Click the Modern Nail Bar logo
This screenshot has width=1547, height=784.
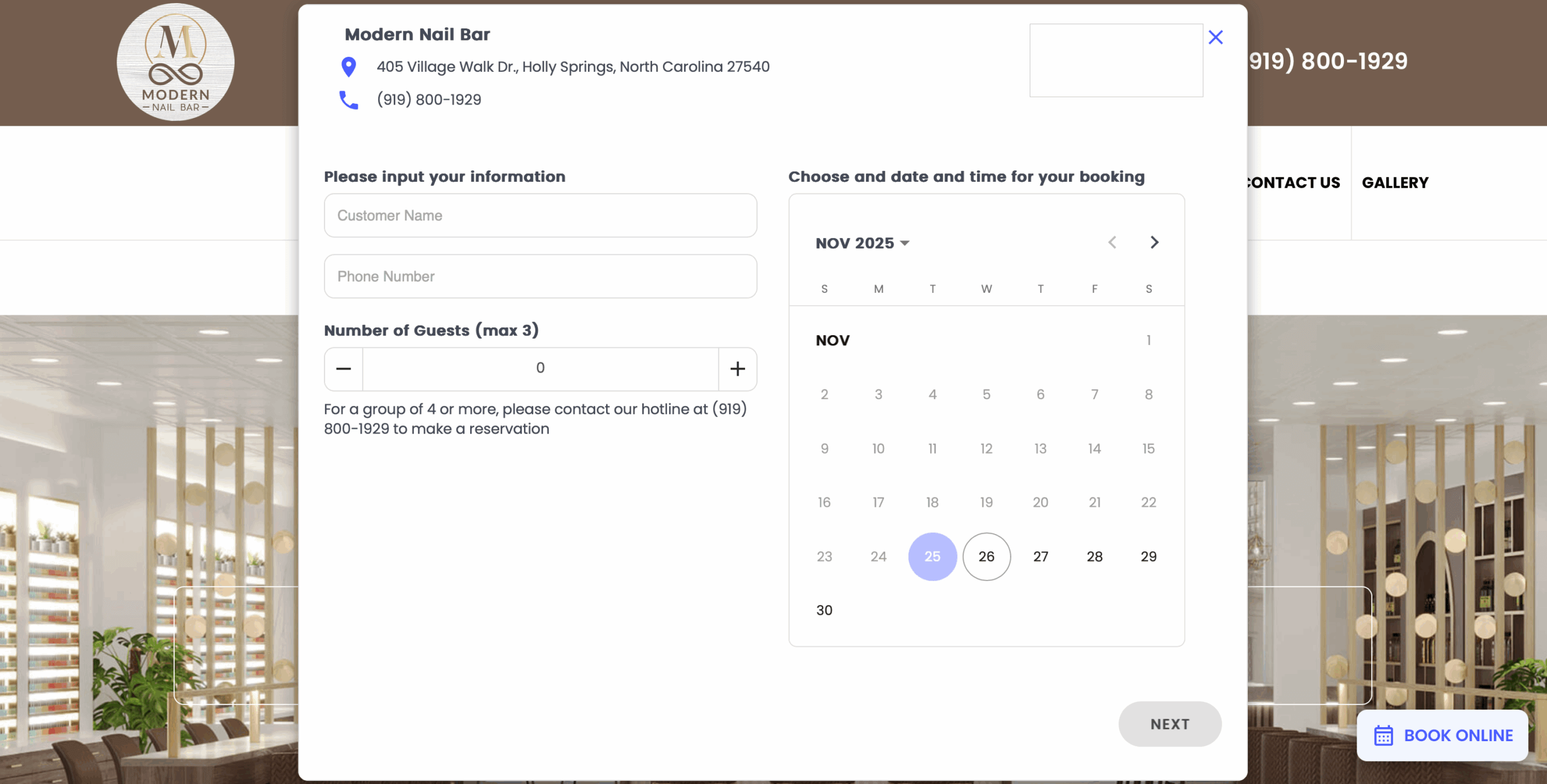tap(176, 62)
